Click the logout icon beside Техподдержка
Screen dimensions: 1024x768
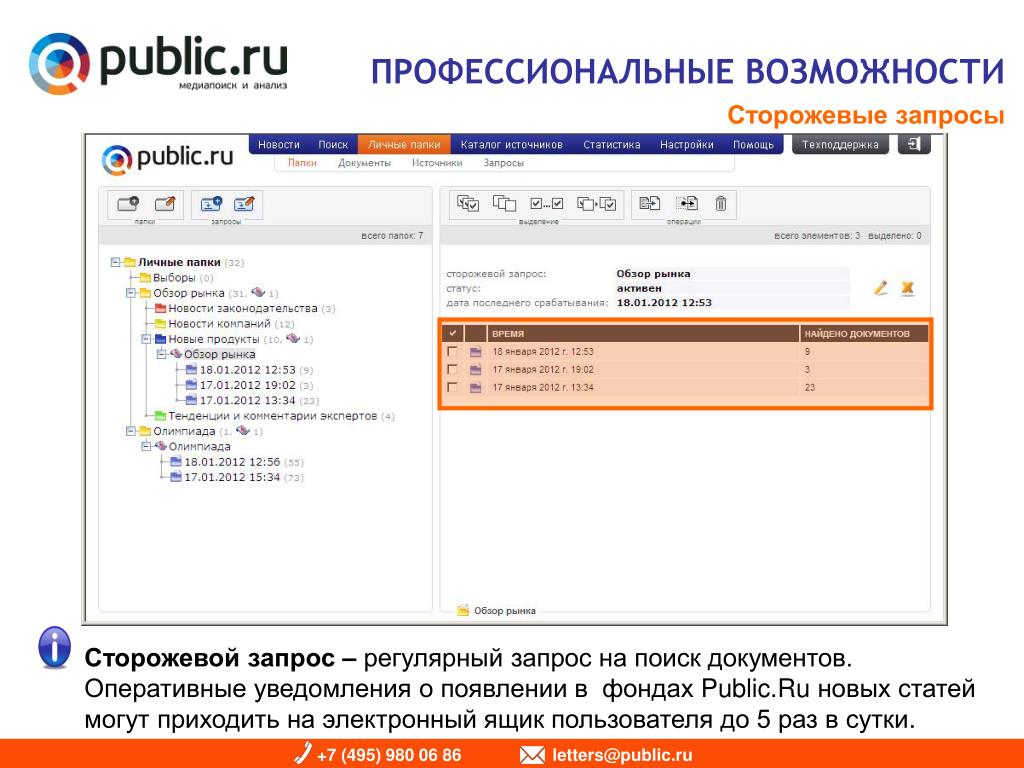914,144
